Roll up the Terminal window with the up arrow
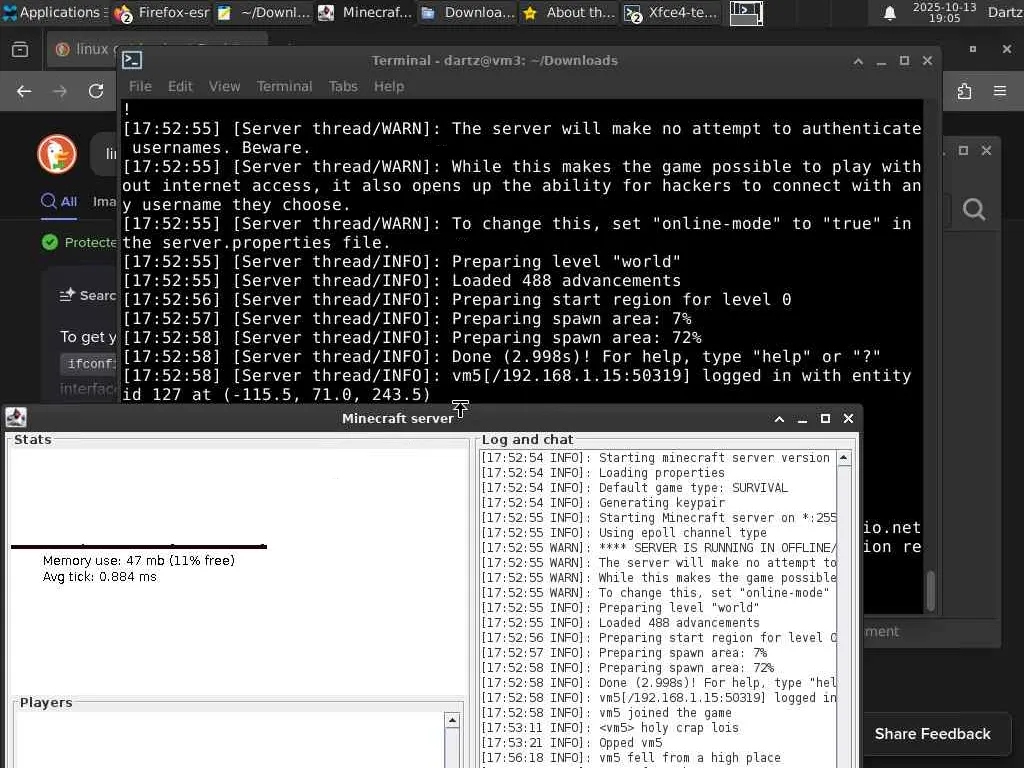1024x768 pixels. tap(858, 61)
